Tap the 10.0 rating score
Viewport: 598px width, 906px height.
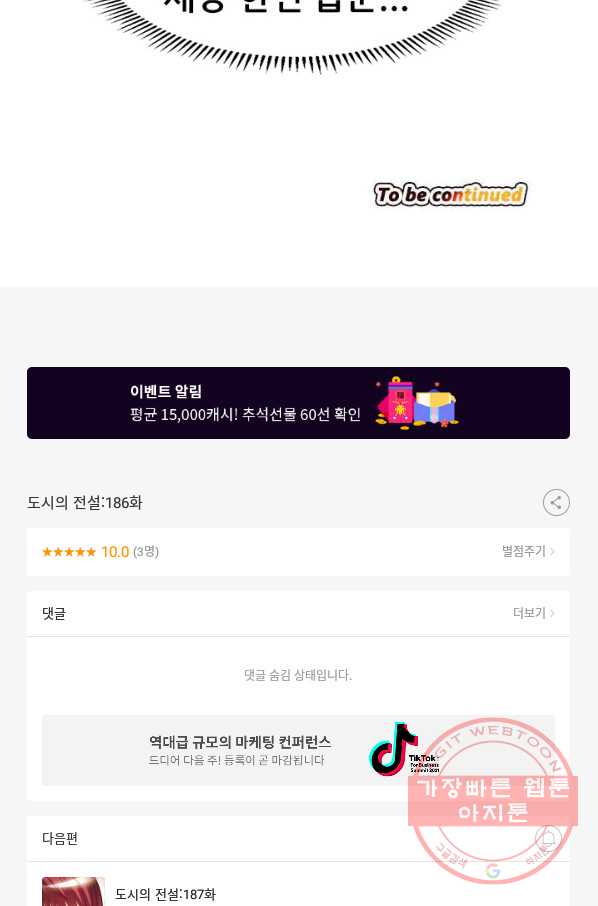click(115, 552)
